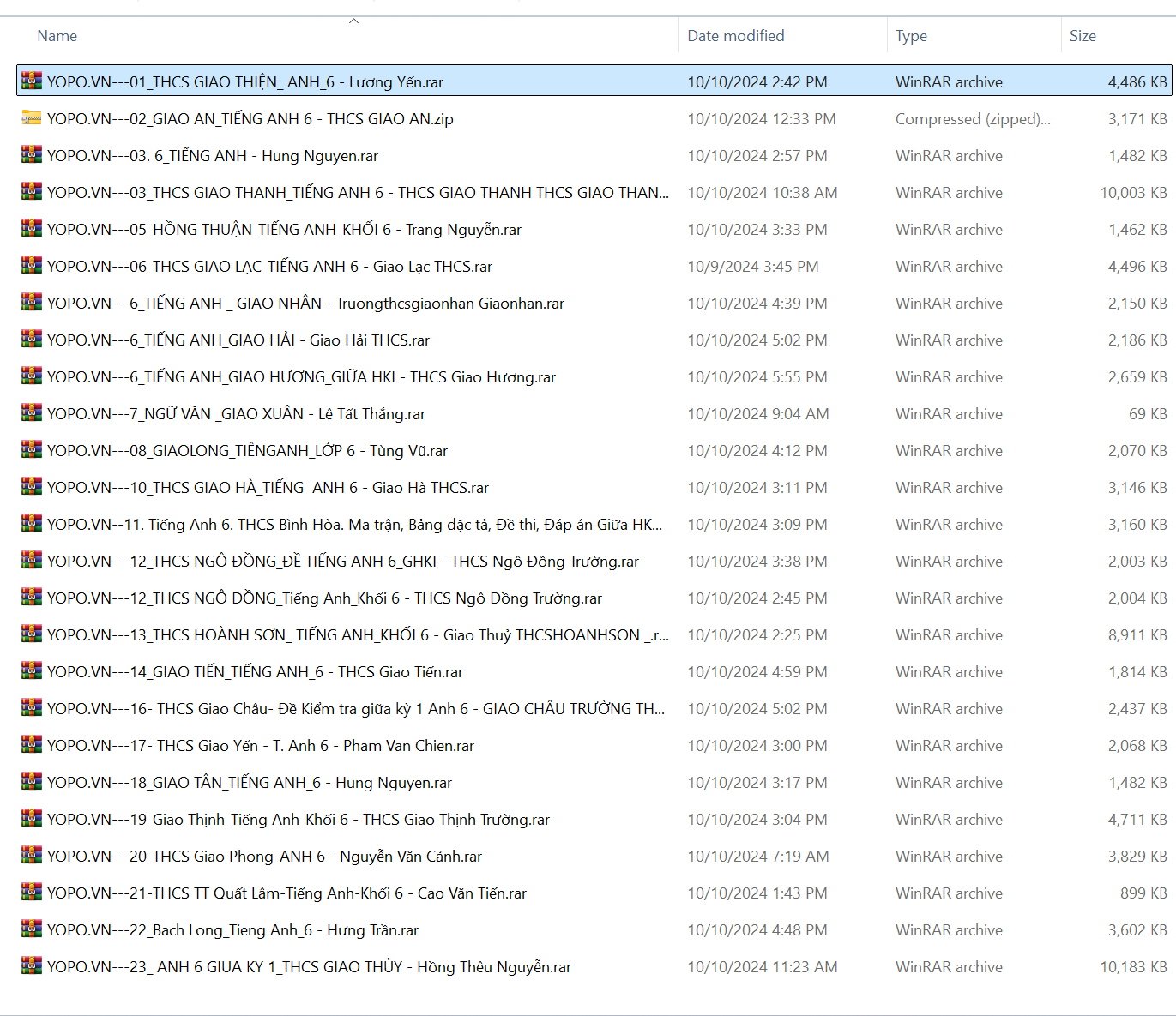Select file name 17- THCS Giao Yến - Pham Van Chien.rar

tap(261, 746)
